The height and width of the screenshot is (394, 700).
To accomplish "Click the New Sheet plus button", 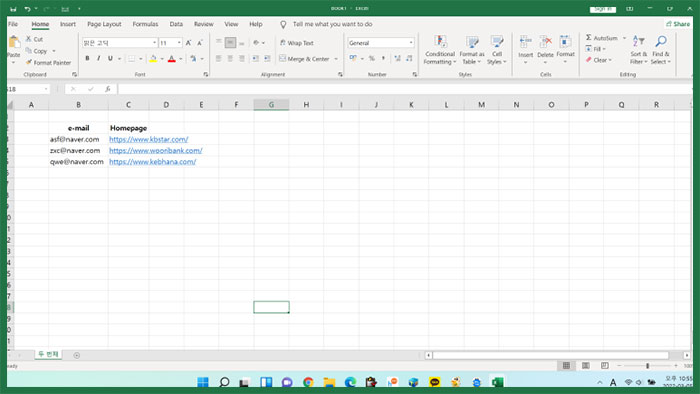I will (x=77, y=355).
